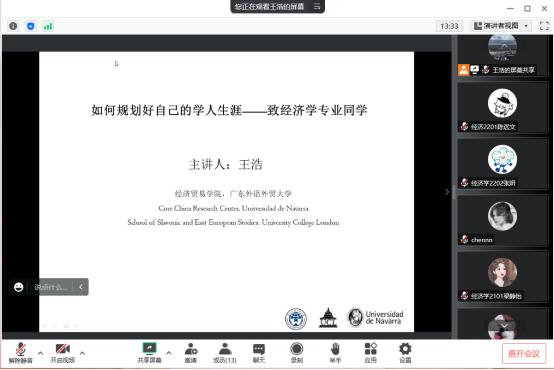The height and width of the screenshot is (370, 554).
Task: Open the 应用 apps icon
Action: 371,353
